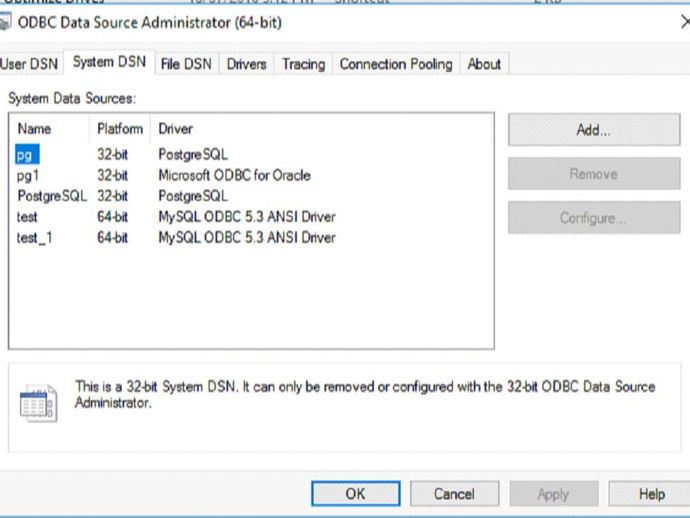
Task: Click the MySQL driver text in the test_1 row
Action: pos(247,238)
